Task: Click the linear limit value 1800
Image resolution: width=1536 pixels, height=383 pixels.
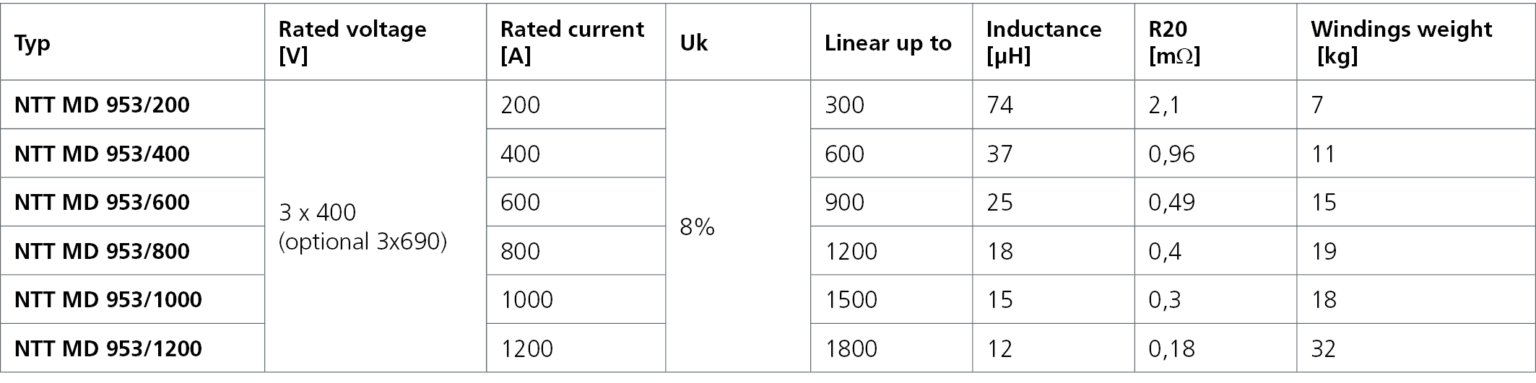Action: tap(851, 349)
